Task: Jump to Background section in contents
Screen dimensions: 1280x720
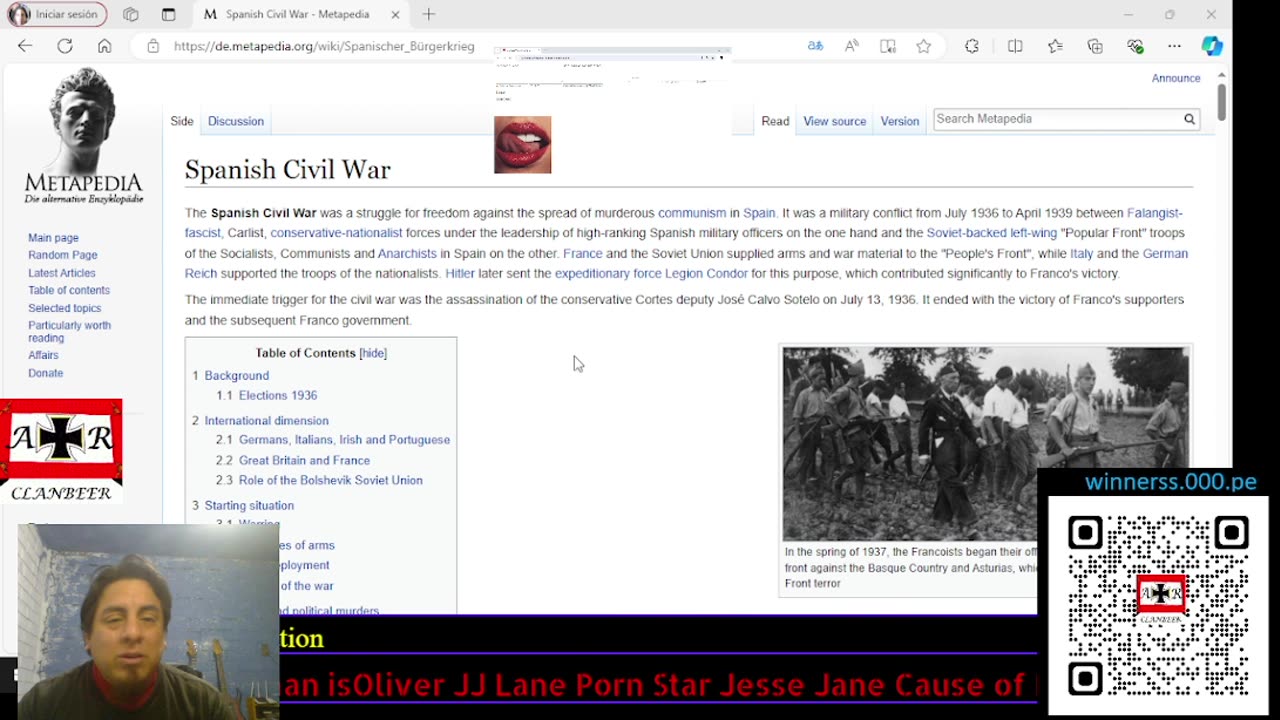Action: [x=236, y=376]
